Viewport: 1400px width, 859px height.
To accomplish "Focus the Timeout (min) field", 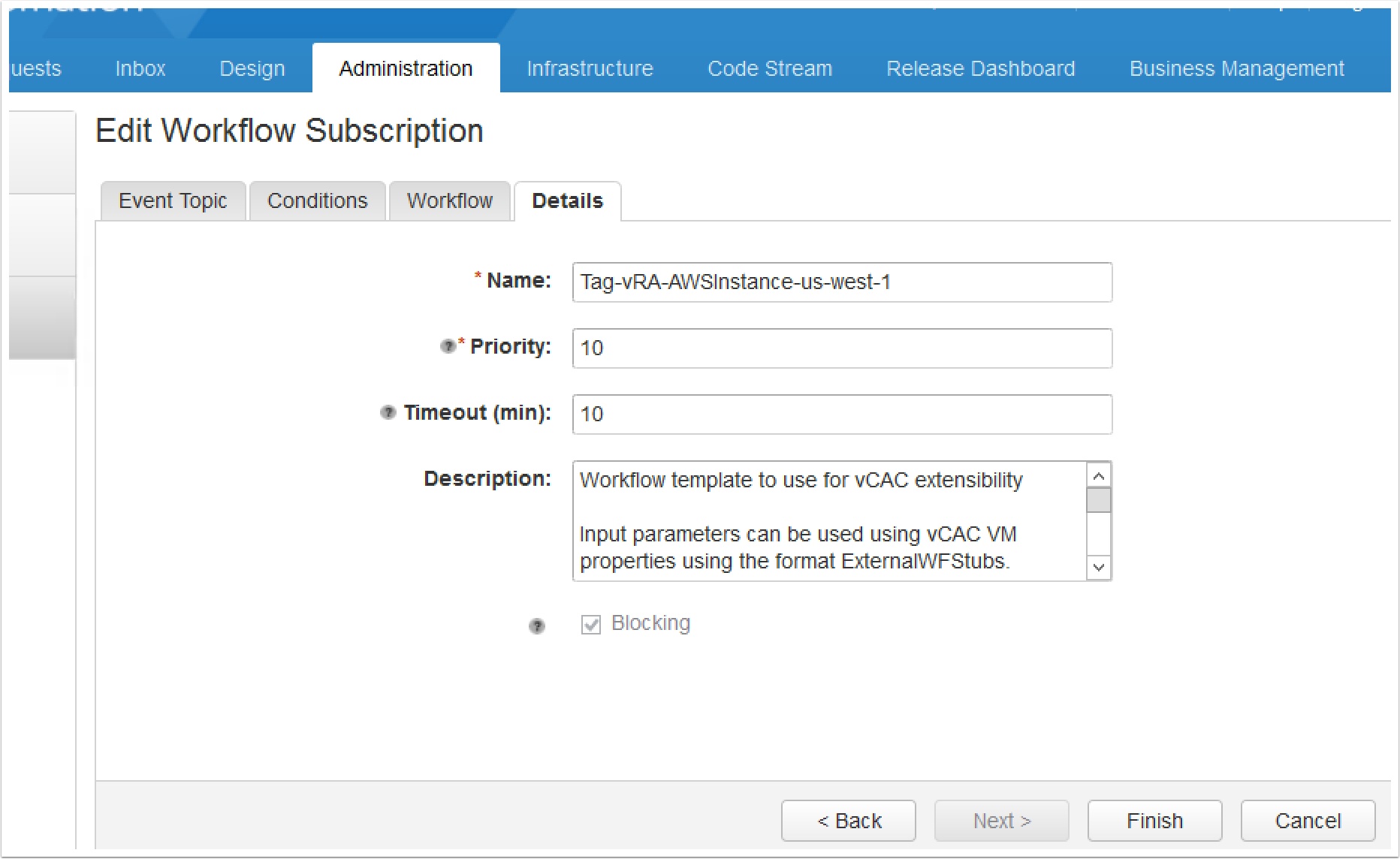I will [x=841, y=414].
